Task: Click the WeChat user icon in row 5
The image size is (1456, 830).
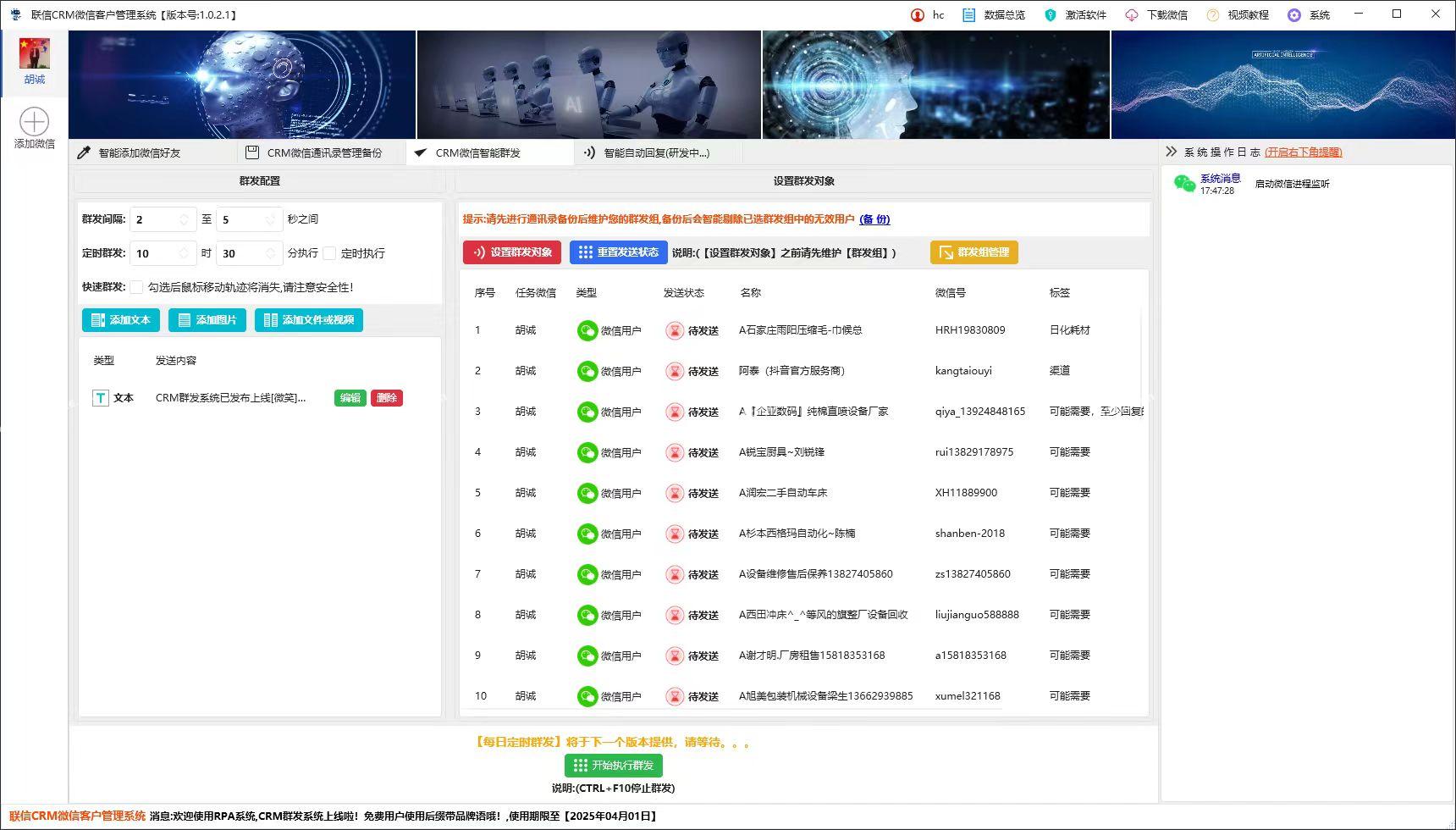Action: point(587,493)
